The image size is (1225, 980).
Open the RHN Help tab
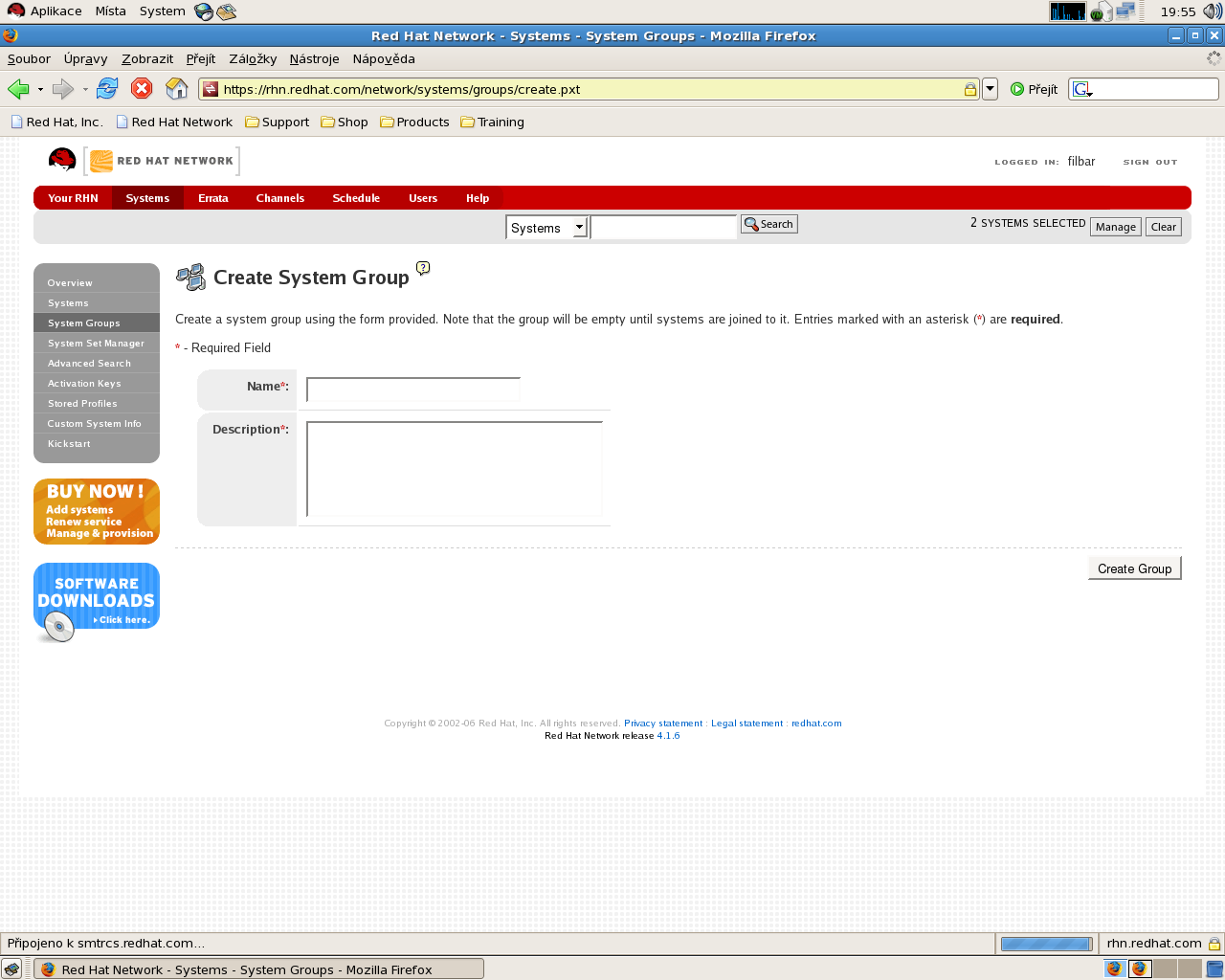pos(478,198)
